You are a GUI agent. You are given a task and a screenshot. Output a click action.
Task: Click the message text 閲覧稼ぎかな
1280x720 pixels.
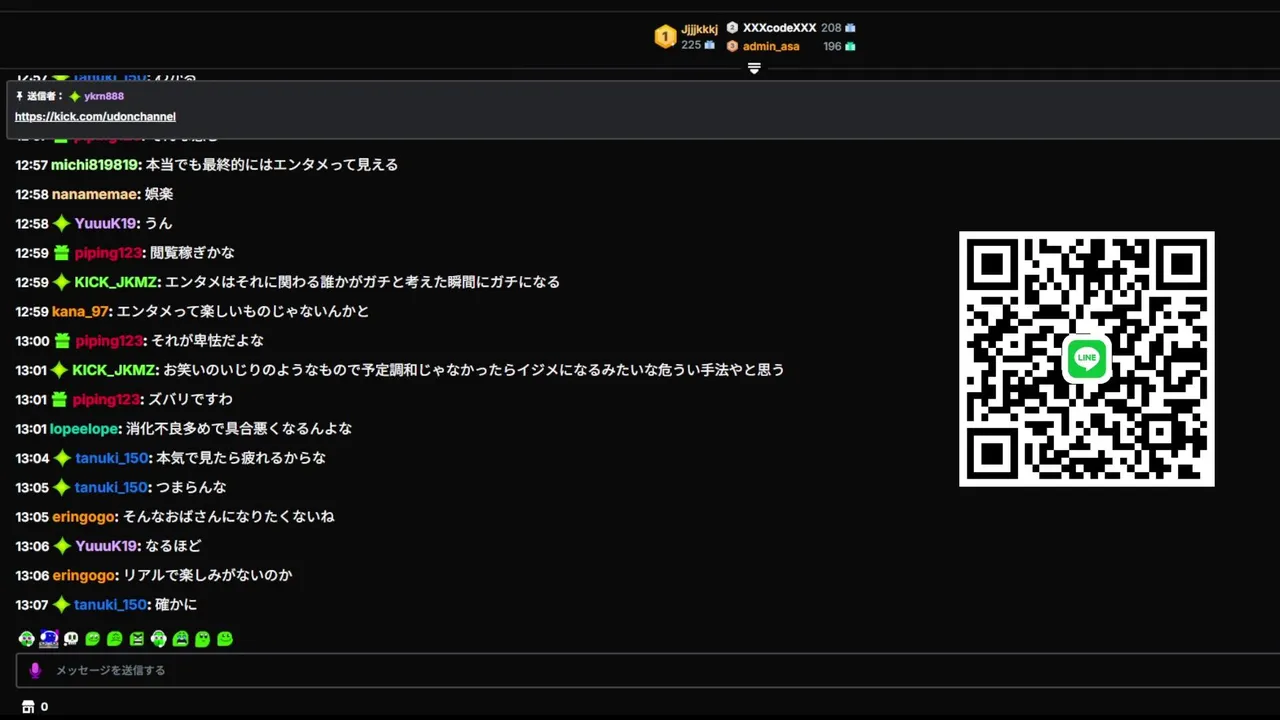[192, 253]
